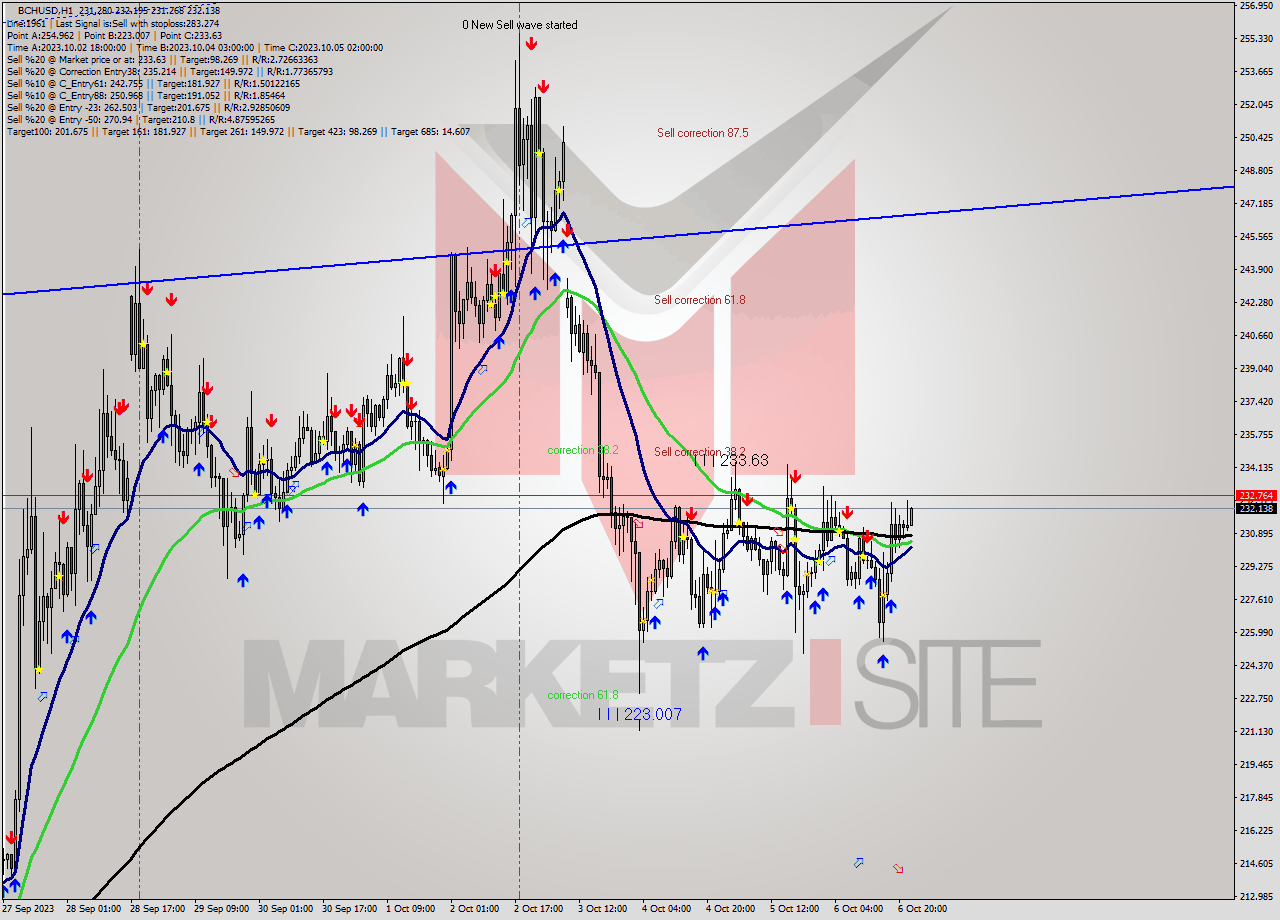Viewport: 1280px width, 920px height.
Task: Click the 230.895 price axis value
Action: [1256, 534]
